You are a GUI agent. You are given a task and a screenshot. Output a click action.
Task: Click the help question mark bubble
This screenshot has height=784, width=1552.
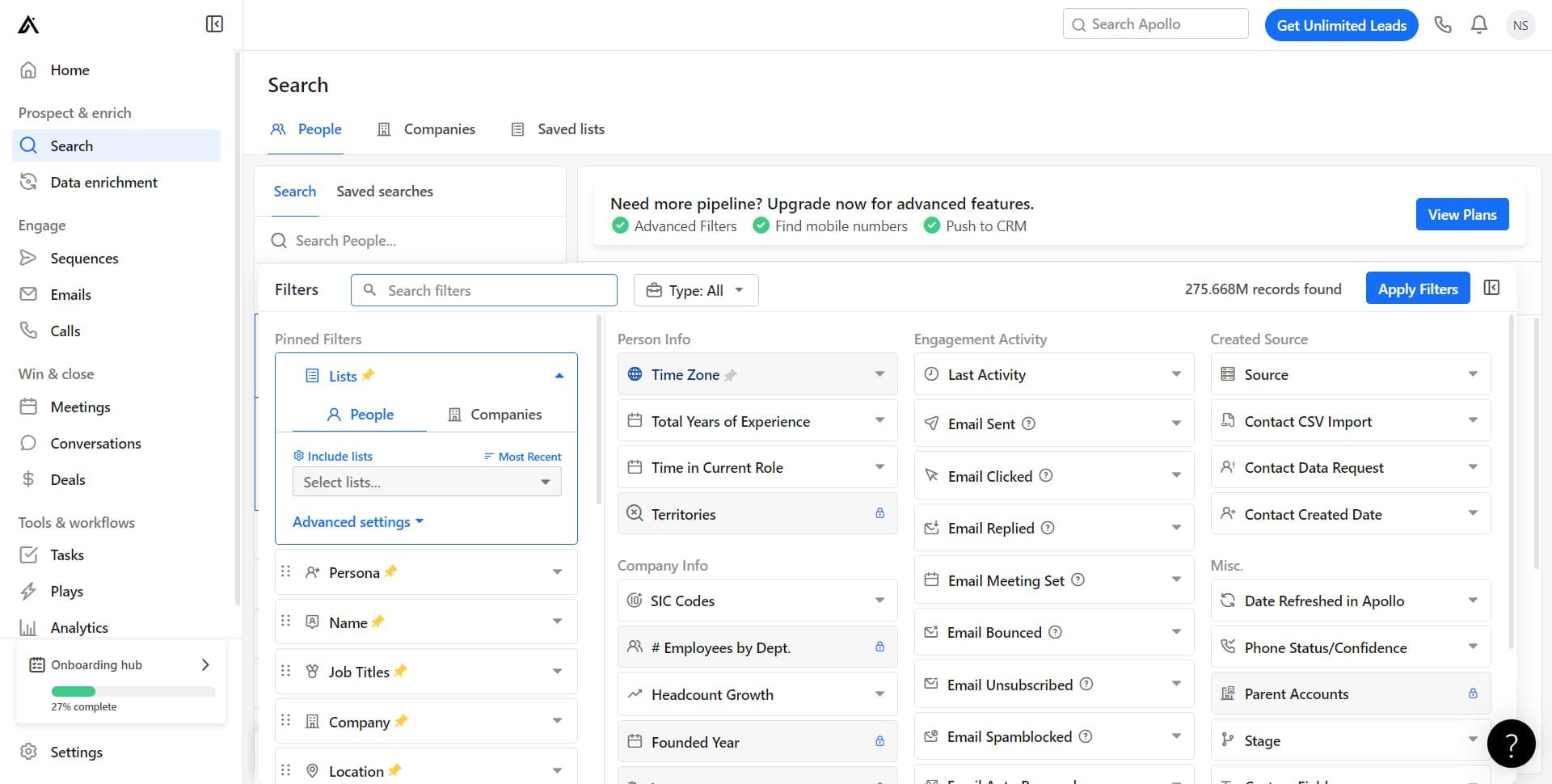(1511, 744)
